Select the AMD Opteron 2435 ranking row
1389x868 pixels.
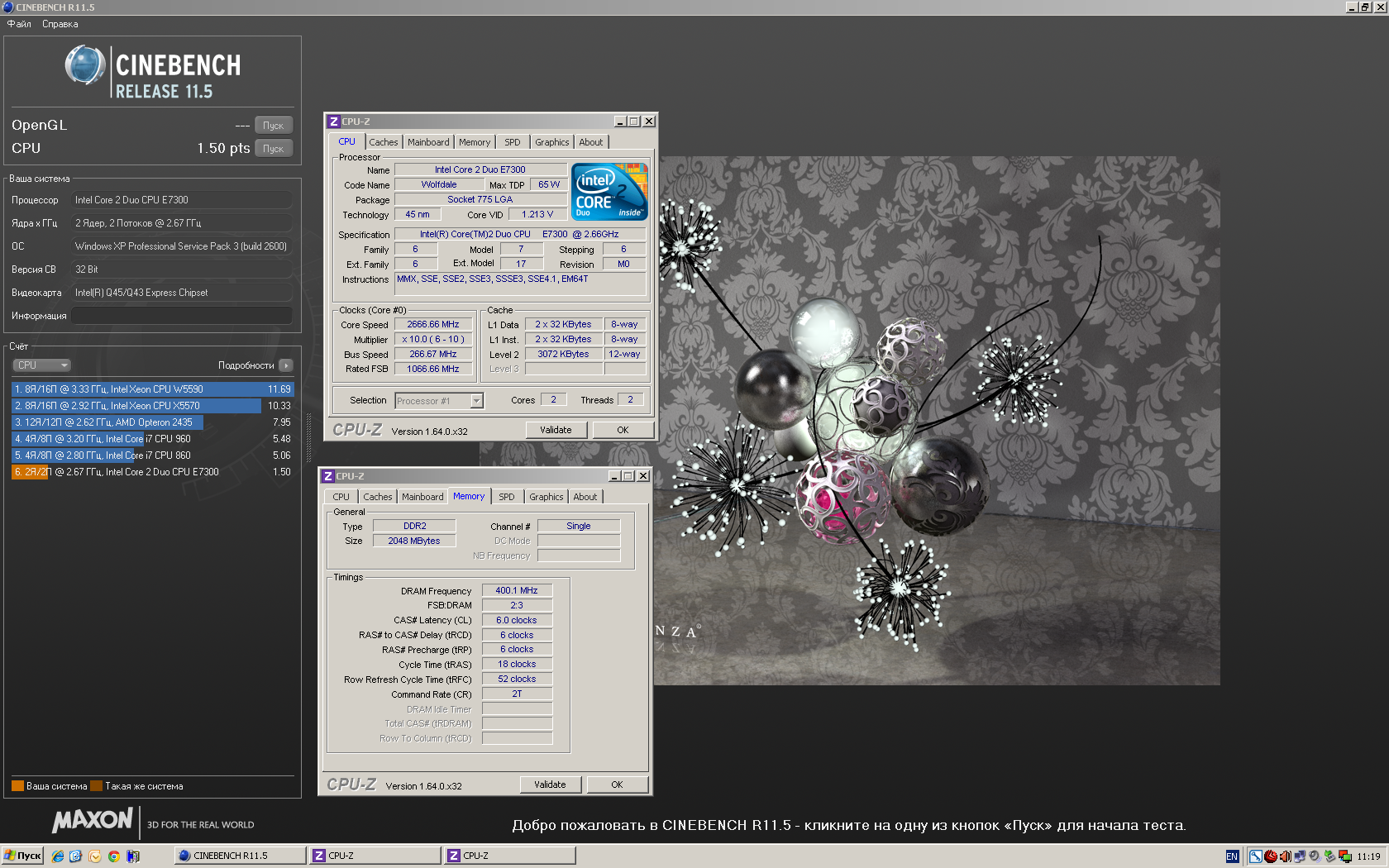(152, 422)
